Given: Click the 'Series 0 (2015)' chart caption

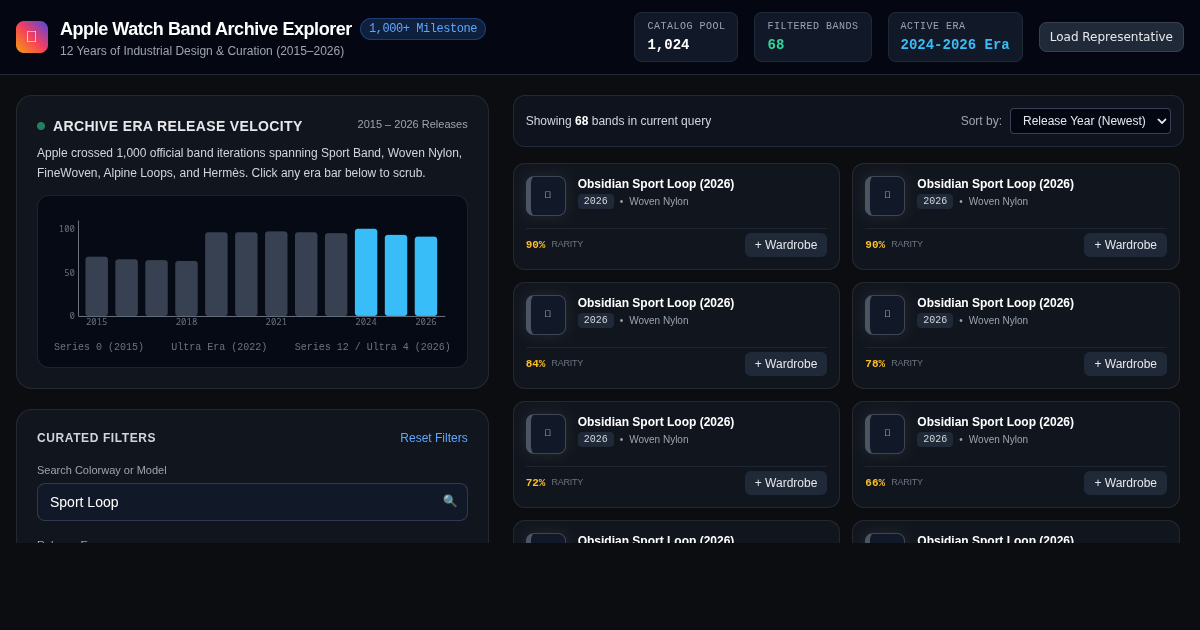Looking at the screenshot, I should 99,347.
